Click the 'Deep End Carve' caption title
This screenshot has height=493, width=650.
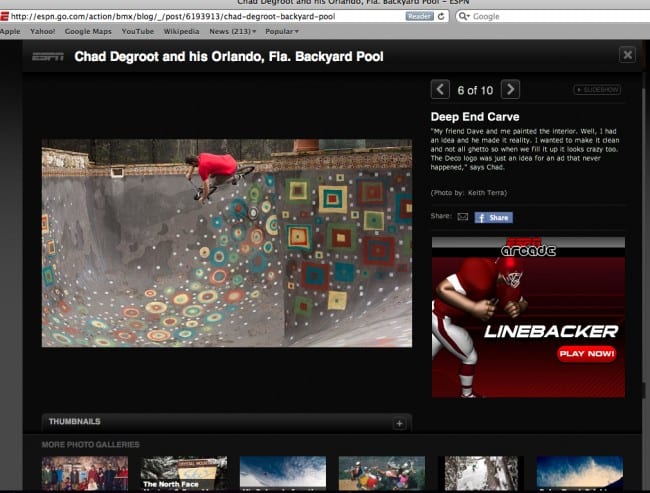point(475,117)
